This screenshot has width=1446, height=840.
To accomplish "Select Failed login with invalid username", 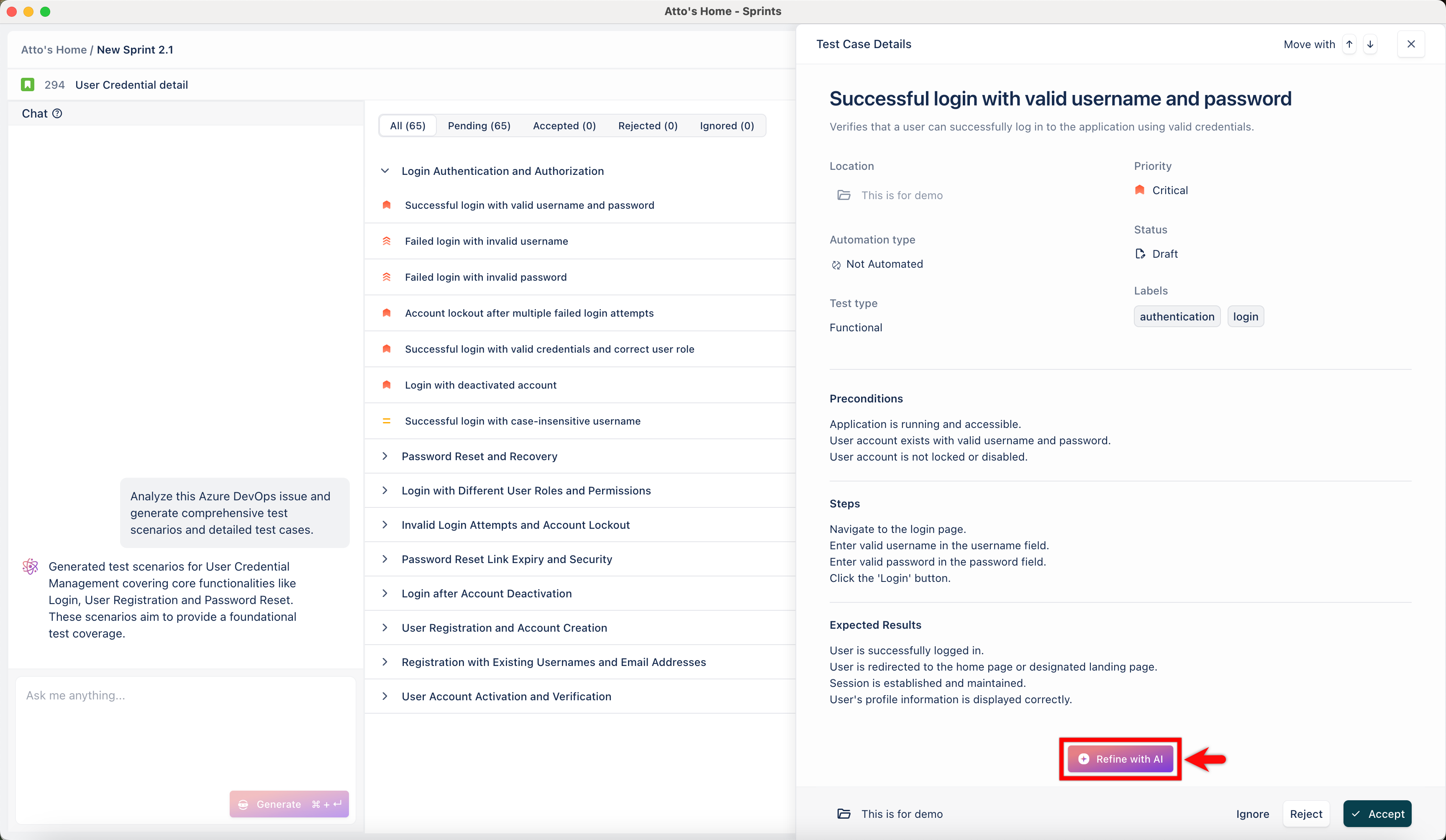I will click(x=486, y=241).
